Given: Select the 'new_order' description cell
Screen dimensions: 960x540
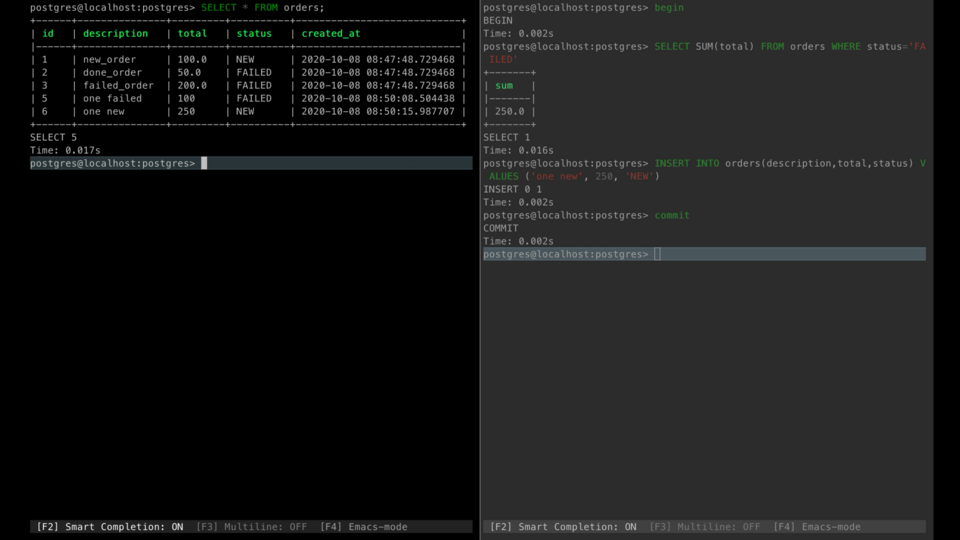Looking at the screenshot, I should point(110,59).
